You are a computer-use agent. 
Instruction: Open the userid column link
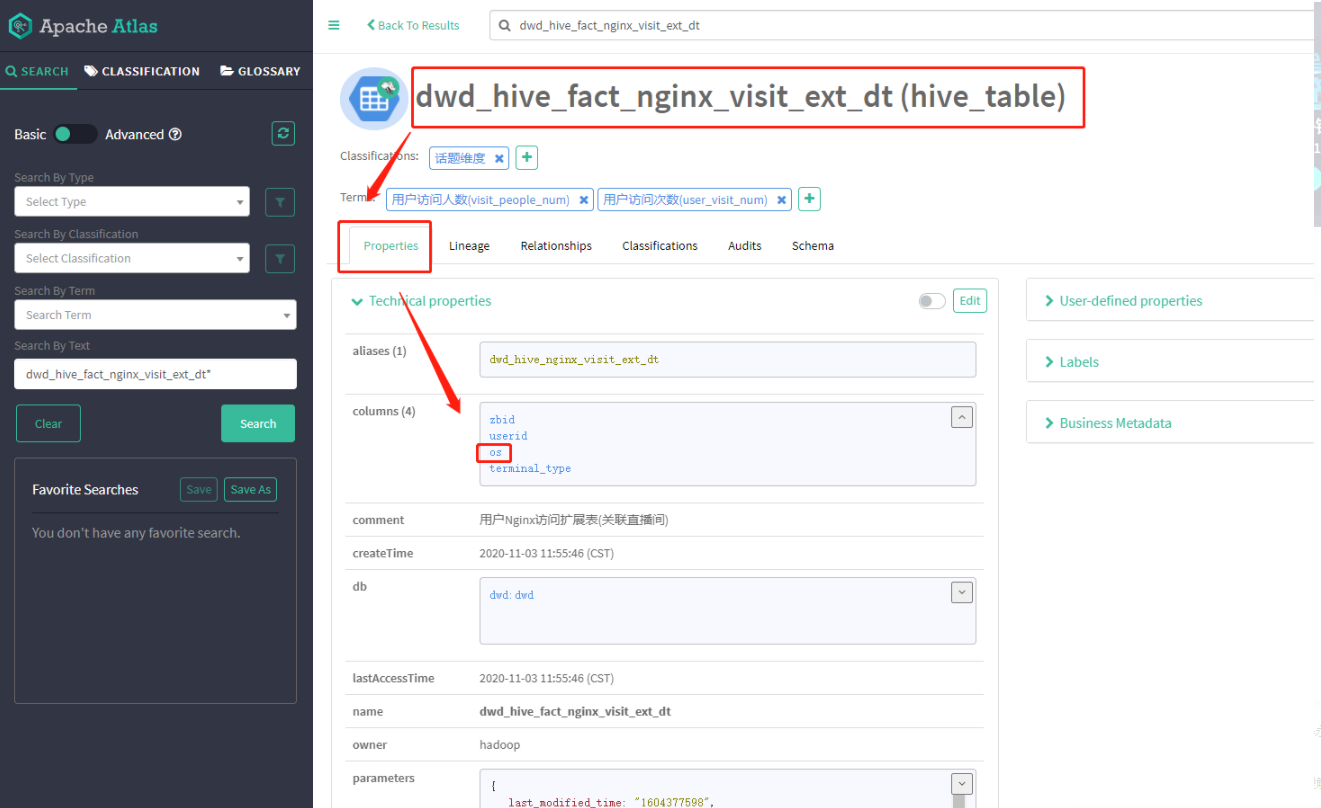tap(508, 436)
